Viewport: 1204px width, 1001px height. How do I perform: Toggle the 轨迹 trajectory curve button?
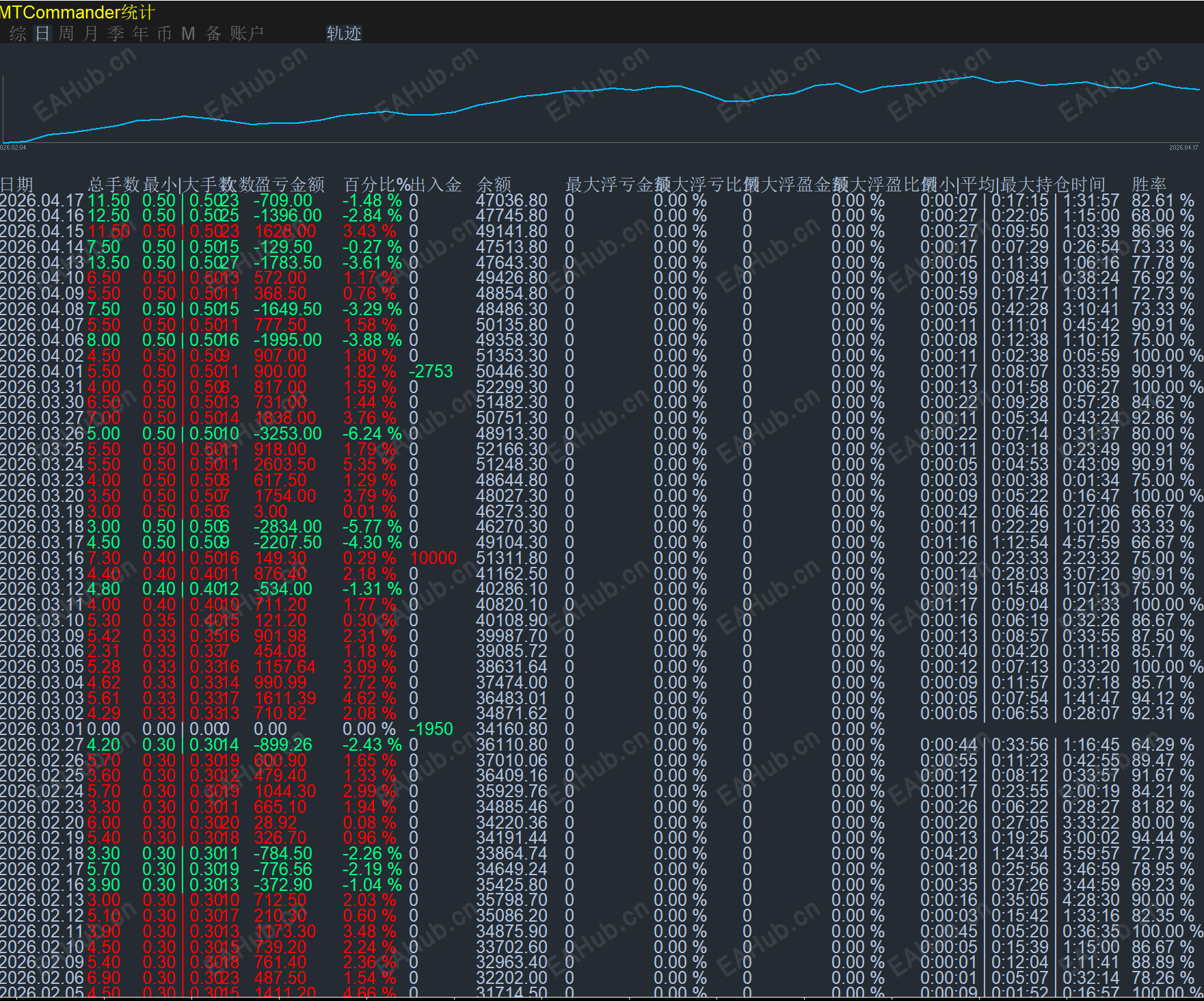coord(343,34)
